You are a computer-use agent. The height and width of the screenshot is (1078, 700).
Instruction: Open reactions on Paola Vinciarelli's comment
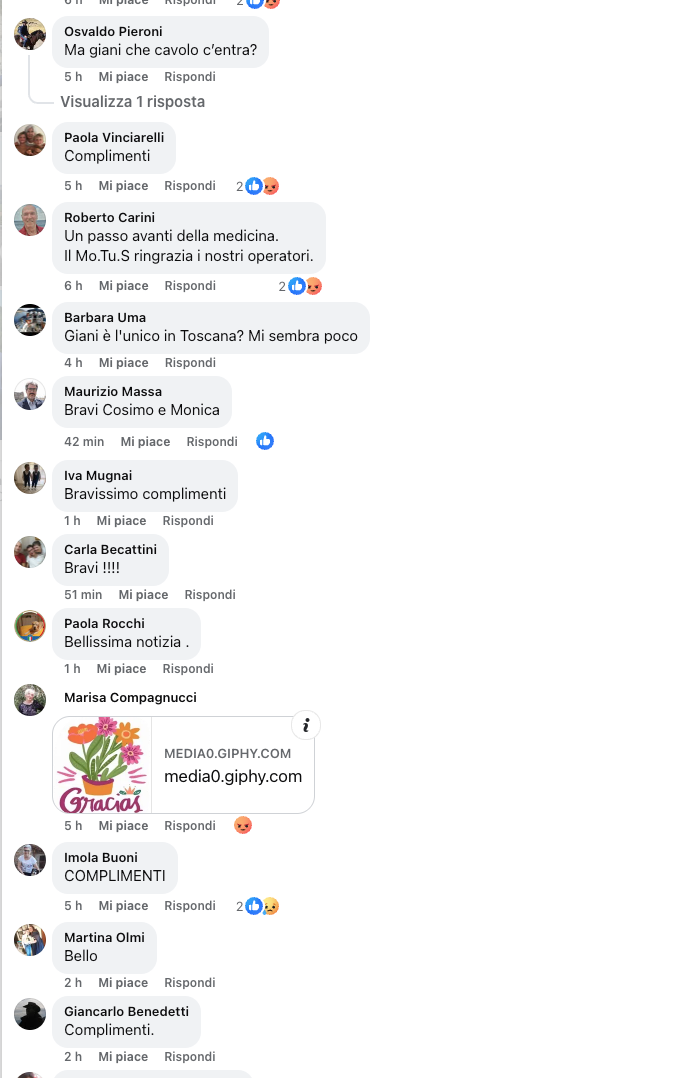point(257,186)
